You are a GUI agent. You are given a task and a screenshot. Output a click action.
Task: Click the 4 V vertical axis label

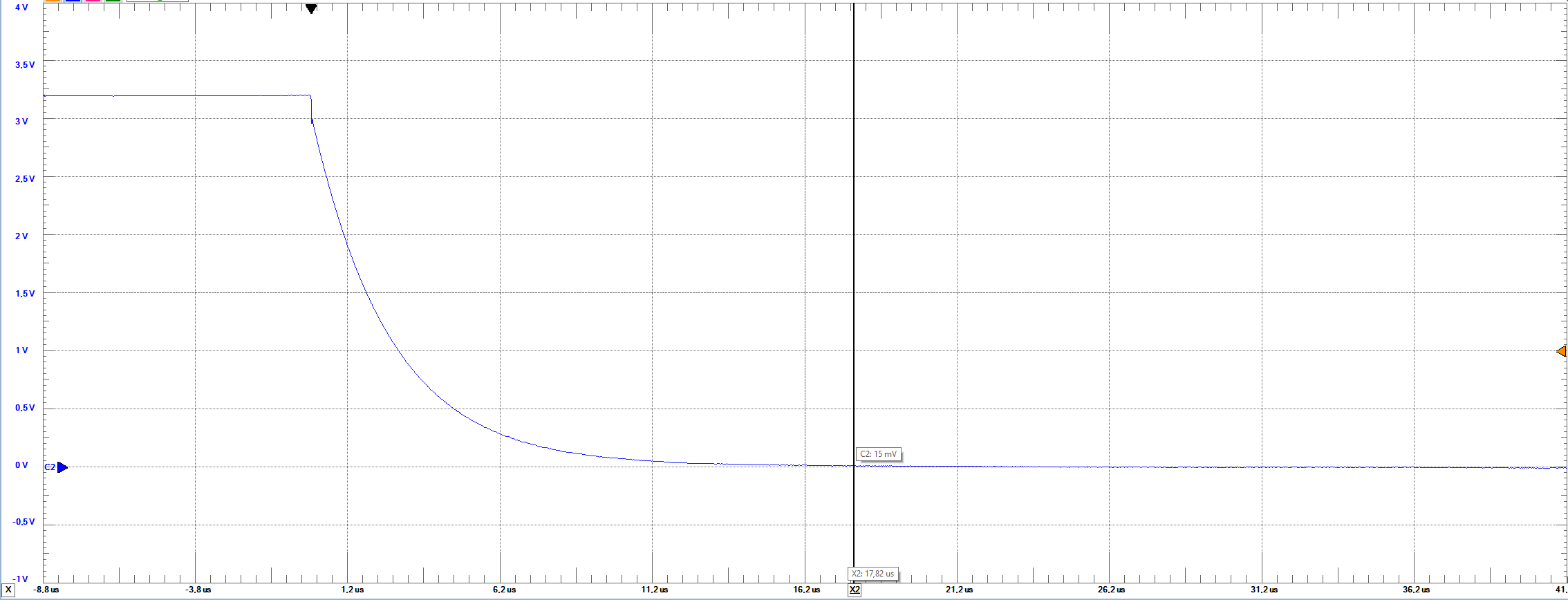pyautogui.click(x=21, y=7)
